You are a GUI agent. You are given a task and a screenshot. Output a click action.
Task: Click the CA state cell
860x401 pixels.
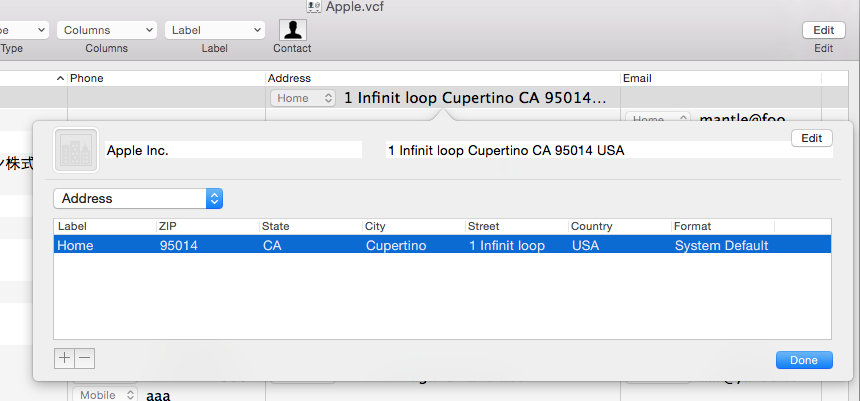point(272,245)
